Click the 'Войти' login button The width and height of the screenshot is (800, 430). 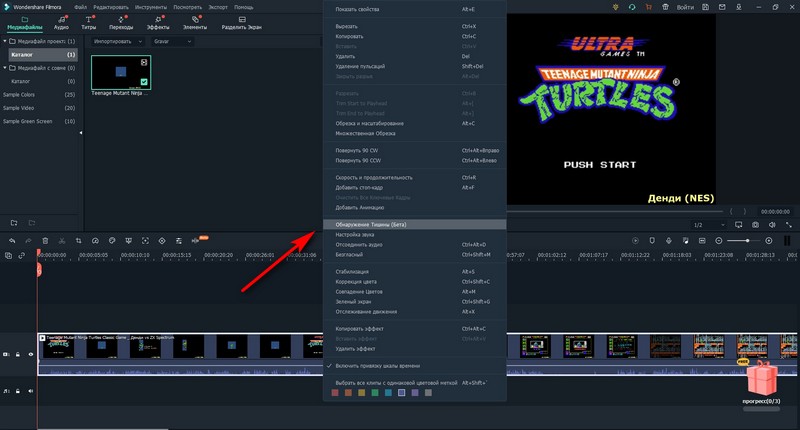[x=685, y=7]
